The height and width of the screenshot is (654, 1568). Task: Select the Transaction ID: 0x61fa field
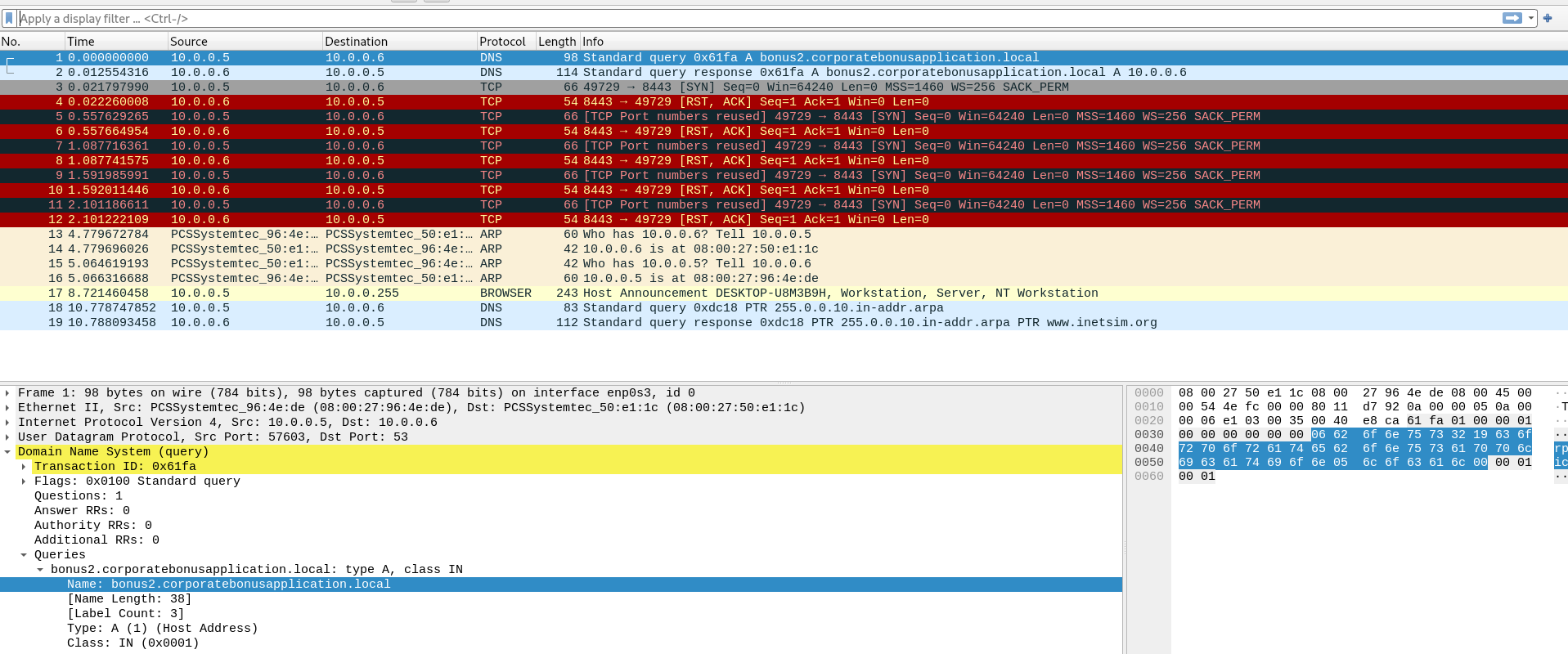point(115,467)
